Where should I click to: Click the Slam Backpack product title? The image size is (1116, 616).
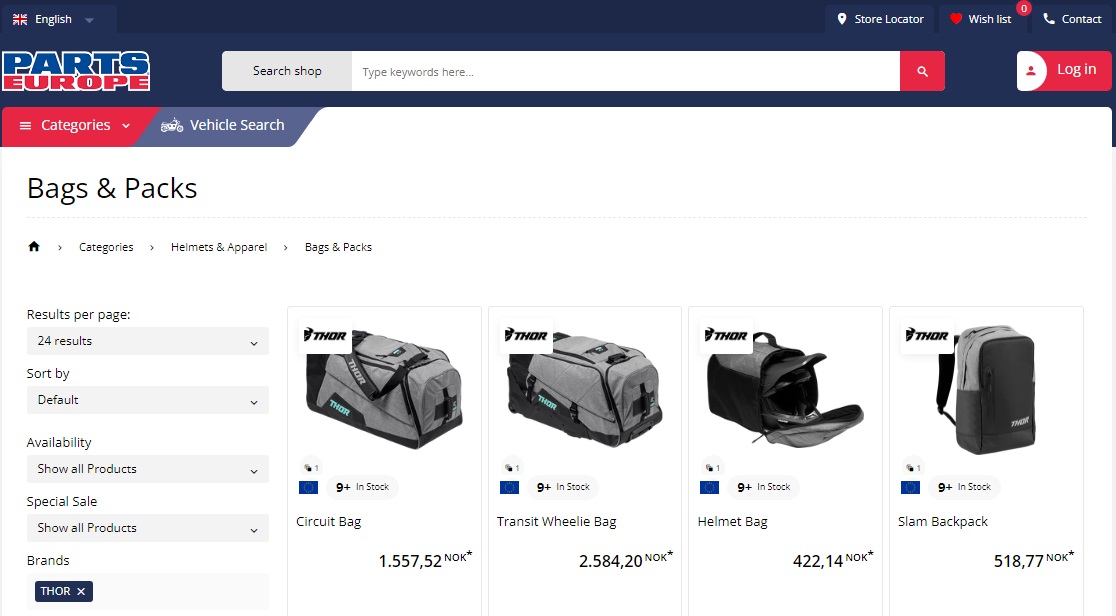click(x=943, y=522)
